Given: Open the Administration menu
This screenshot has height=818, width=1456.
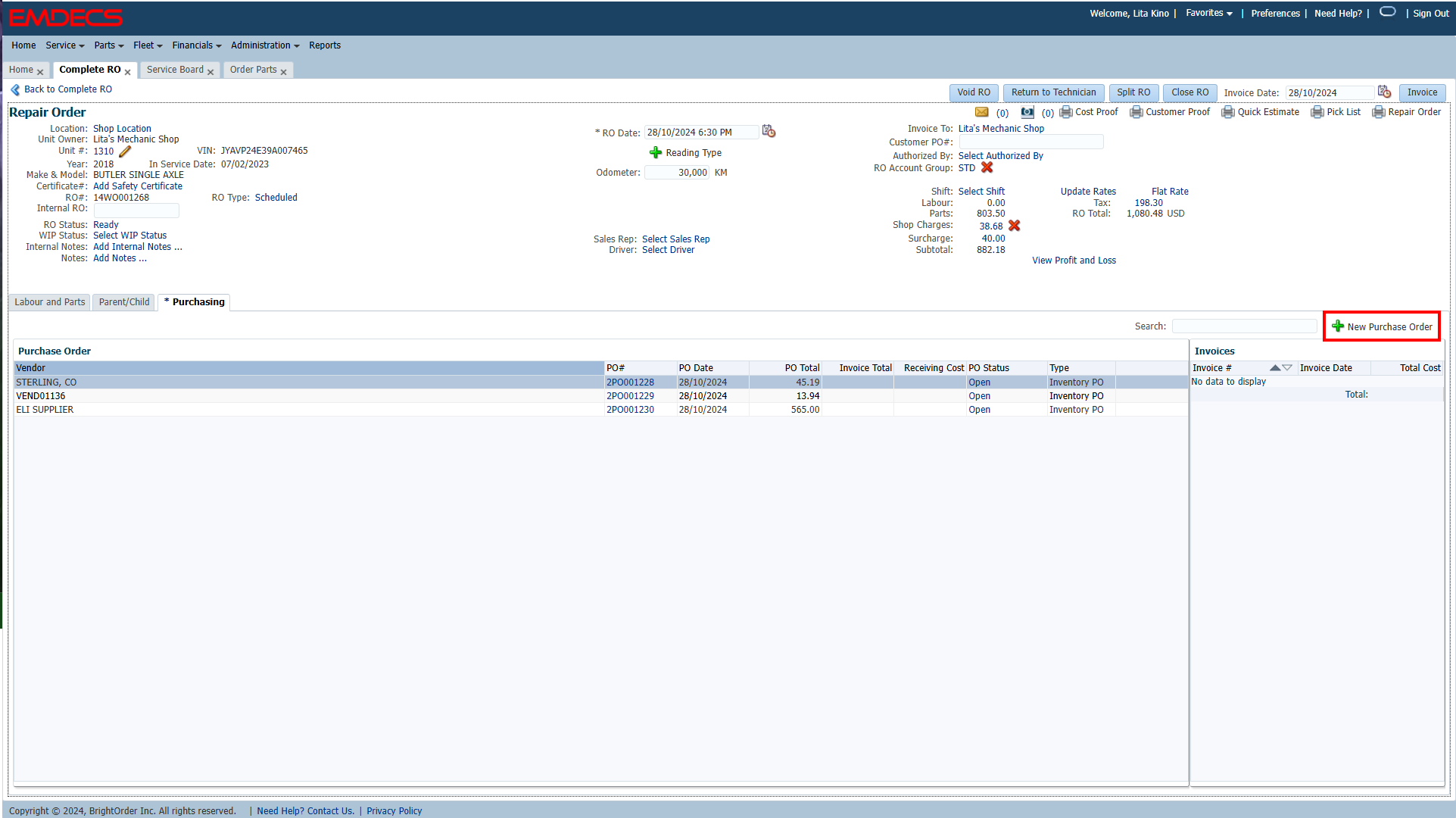Looking at the screenshot, I should point(265,45).
